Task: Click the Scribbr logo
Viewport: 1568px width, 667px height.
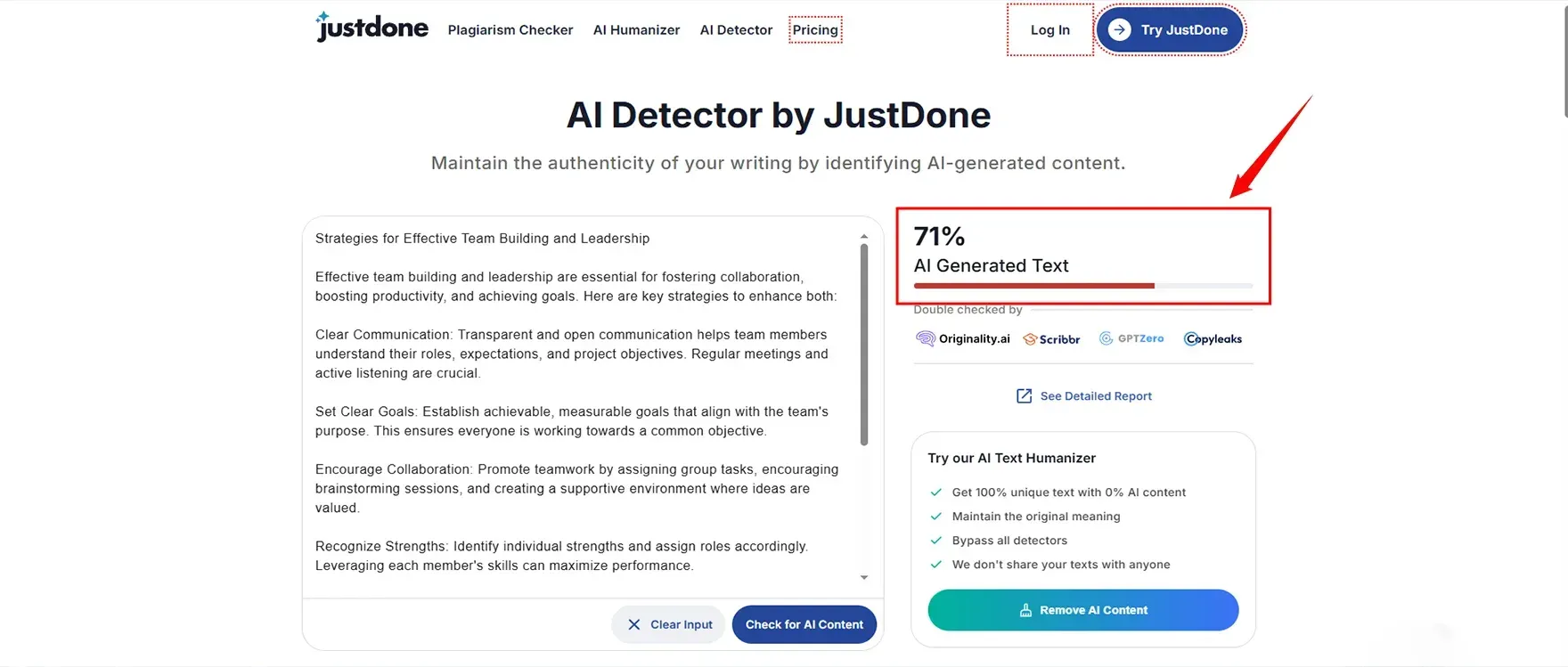Action: 1051,339
